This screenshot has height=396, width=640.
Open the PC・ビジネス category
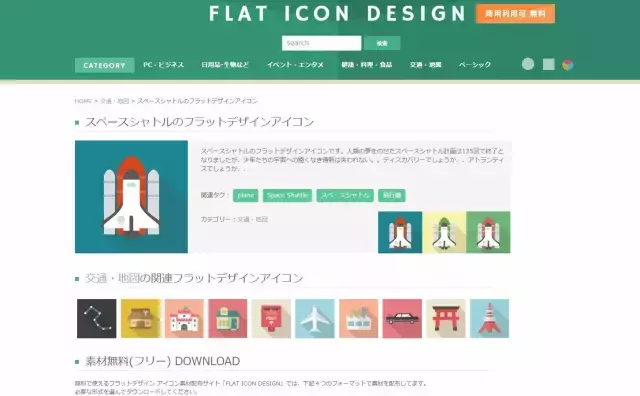coord(164,65)
